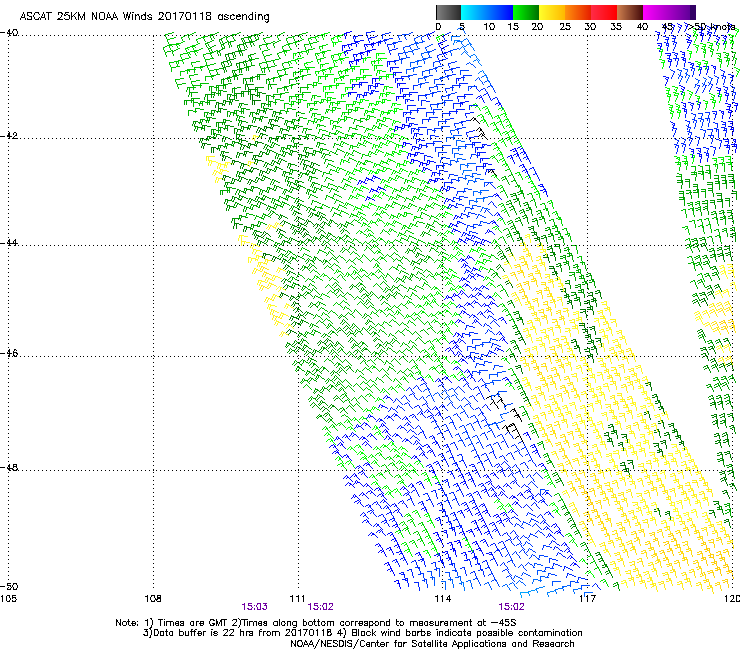Click the 114 longitude axis label
The height and width of the screenshot is (650, 740).
coord(443,599)
